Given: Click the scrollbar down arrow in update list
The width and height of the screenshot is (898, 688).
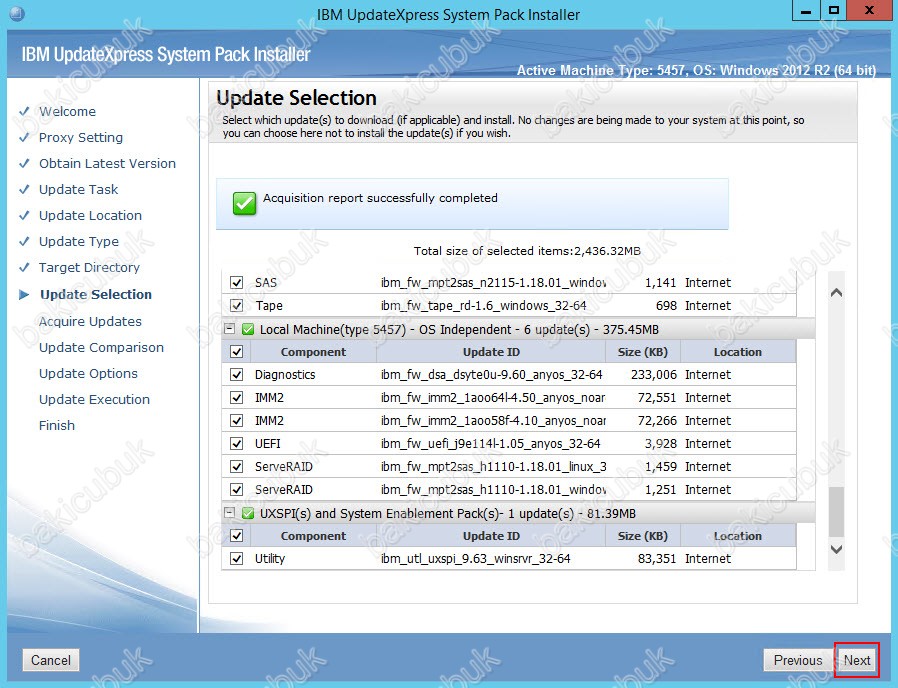Looking at the screenshot, I should click(836, 549).
